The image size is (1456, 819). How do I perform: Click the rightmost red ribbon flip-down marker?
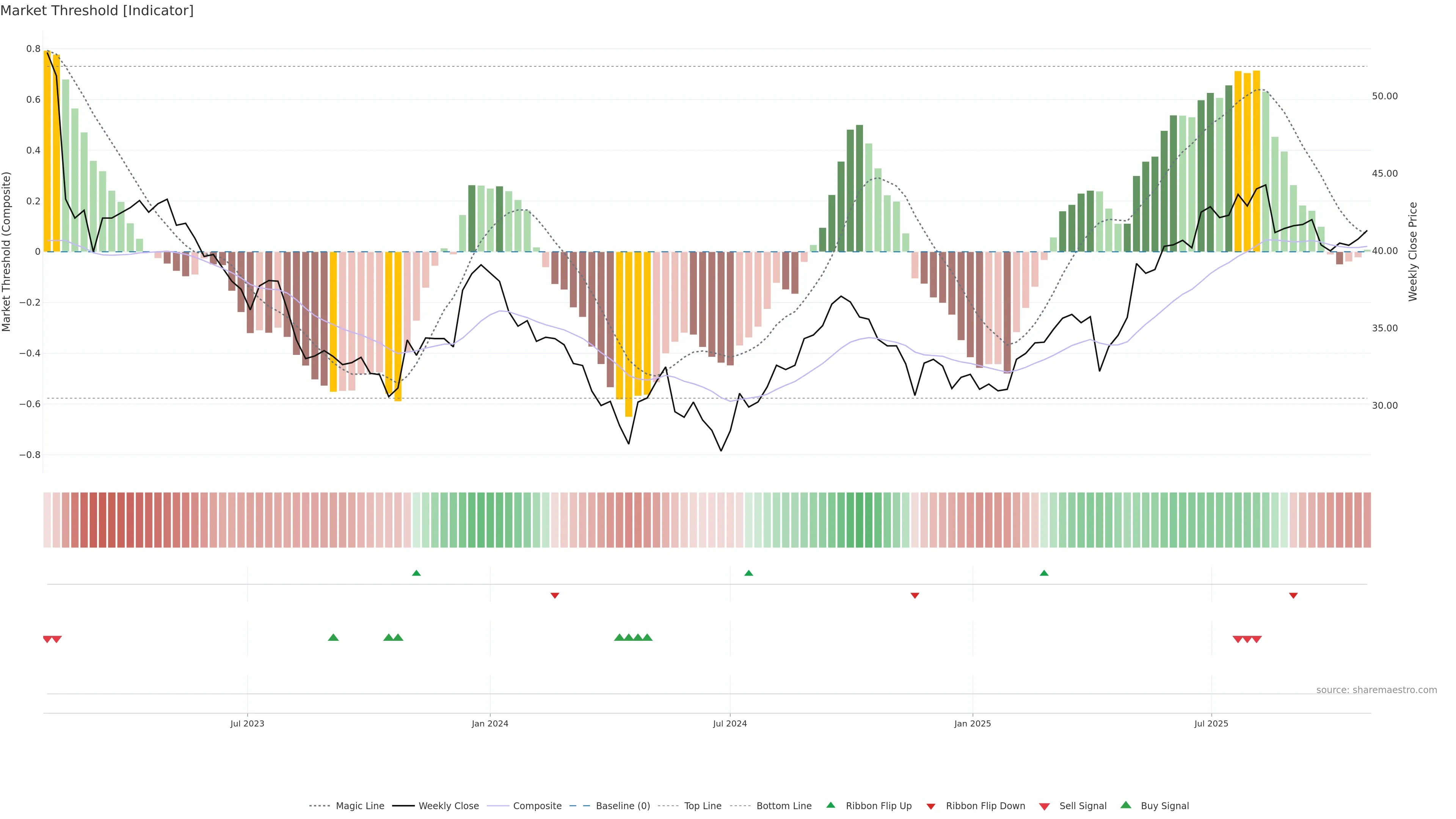pos(1293,596)
